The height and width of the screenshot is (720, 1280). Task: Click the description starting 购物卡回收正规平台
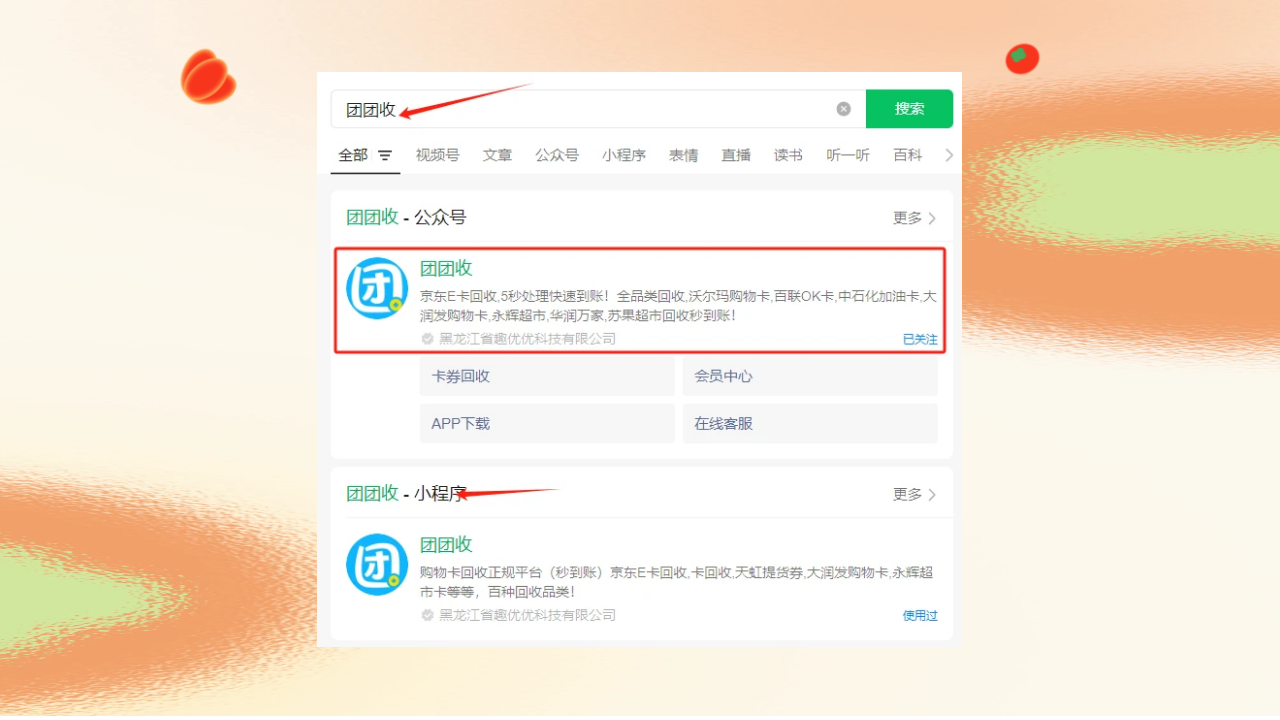[x=677, y=582]
